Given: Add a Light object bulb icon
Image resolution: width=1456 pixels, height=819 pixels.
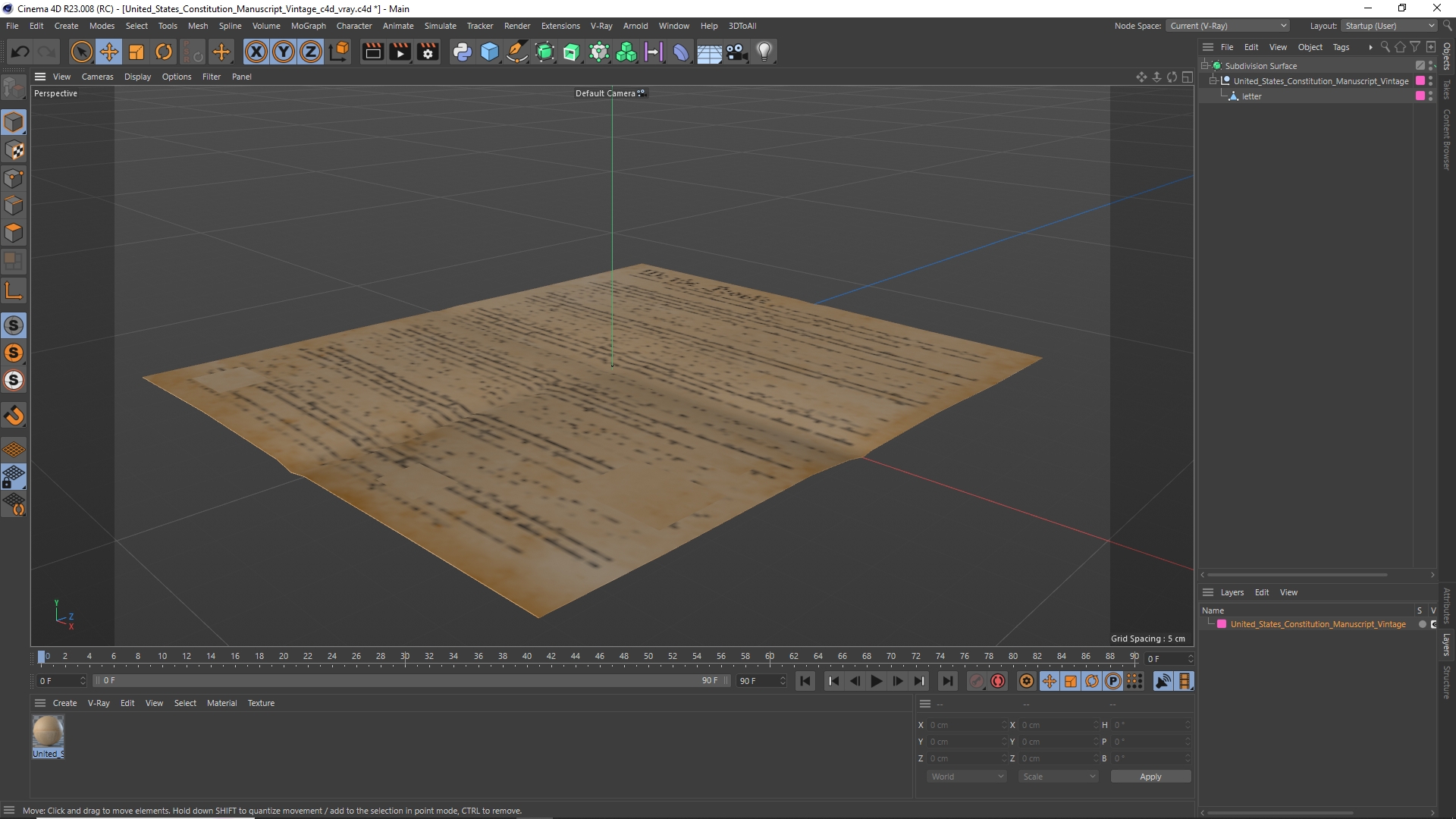Looking at the screenshot, I should click(764, 52).
